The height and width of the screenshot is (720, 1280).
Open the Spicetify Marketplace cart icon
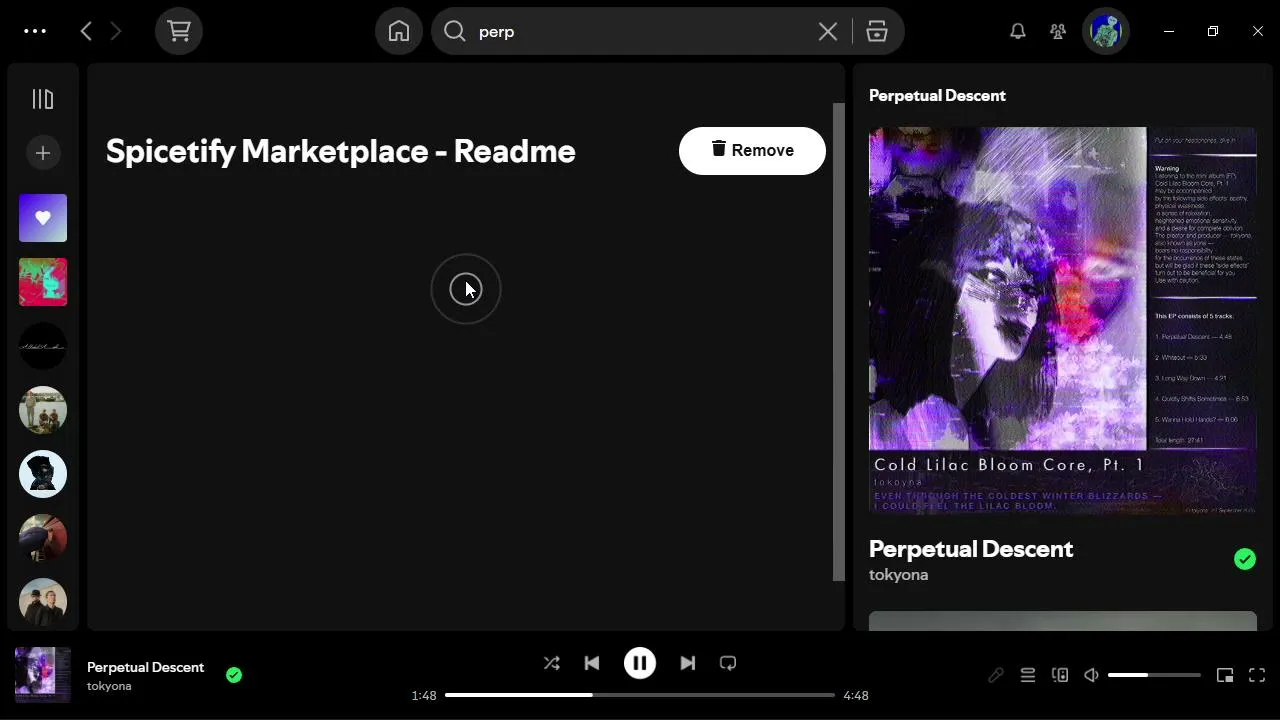click(x=179, y=31)
